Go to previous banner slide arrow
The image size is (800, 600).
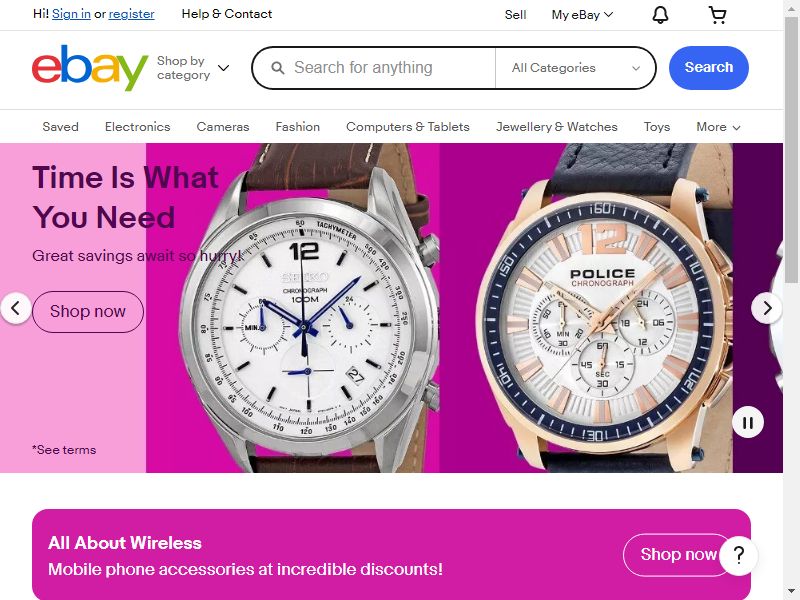tap(15, 308)
